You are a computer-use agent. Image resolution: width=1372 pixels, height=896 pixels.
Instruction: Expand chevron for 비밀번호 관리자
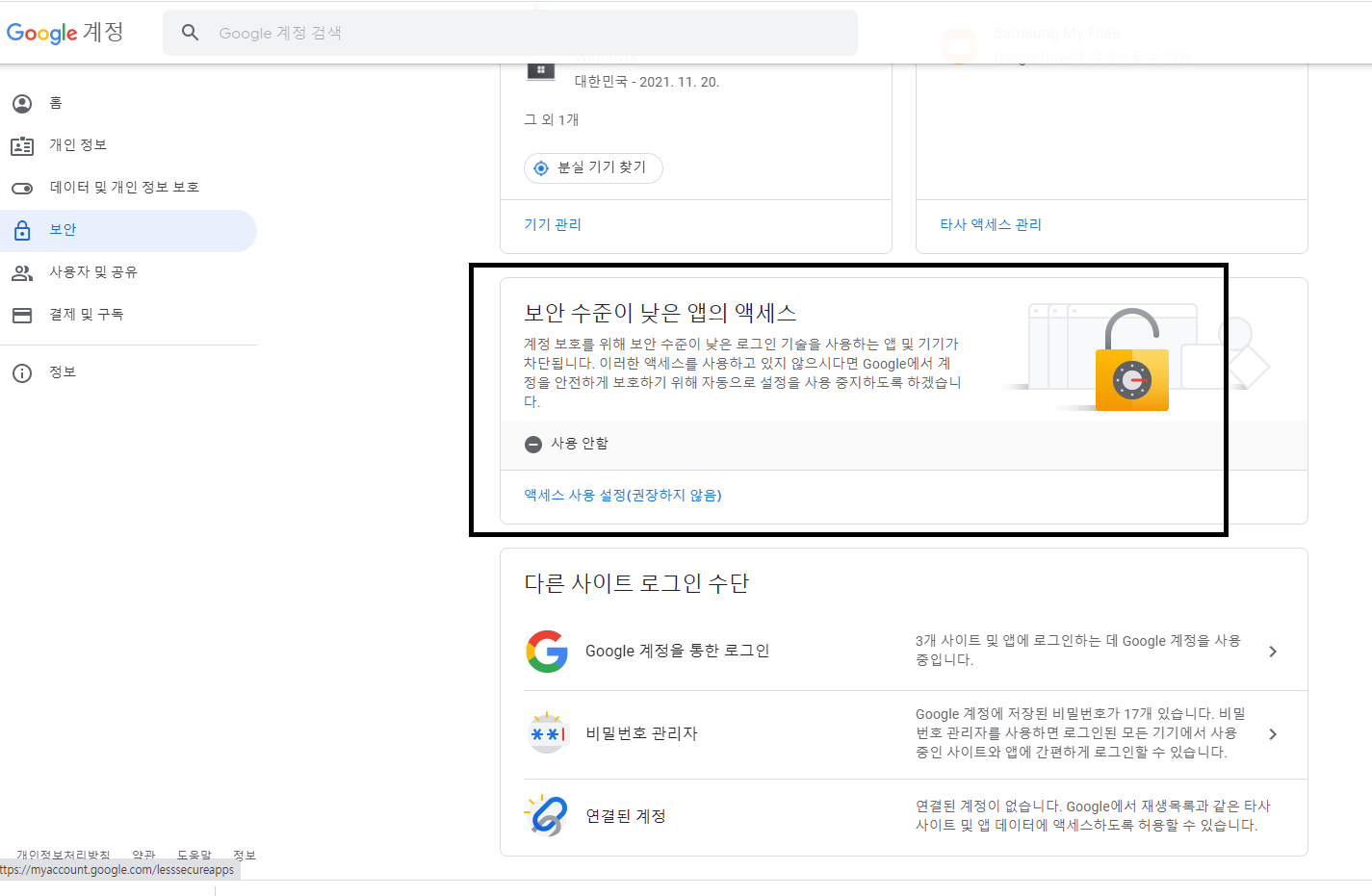[x=1273, y=734]
